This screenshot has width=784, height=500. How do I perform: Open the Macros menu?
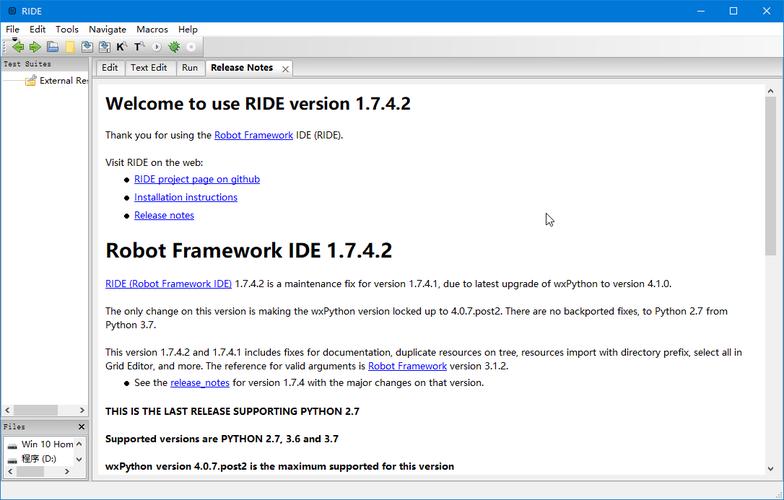[152, 29]
